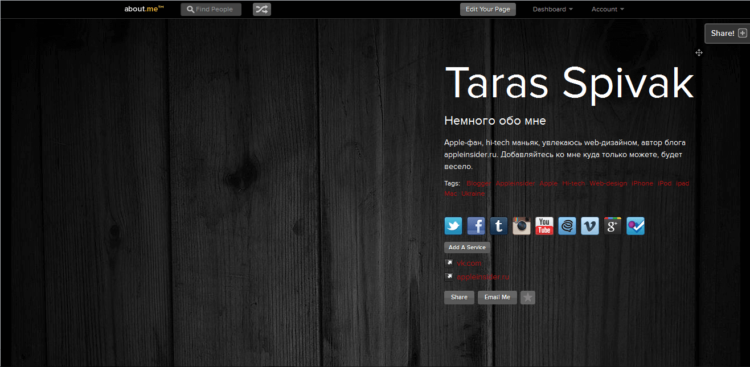Toggle the favorite star button

click(x=528, y=298)
